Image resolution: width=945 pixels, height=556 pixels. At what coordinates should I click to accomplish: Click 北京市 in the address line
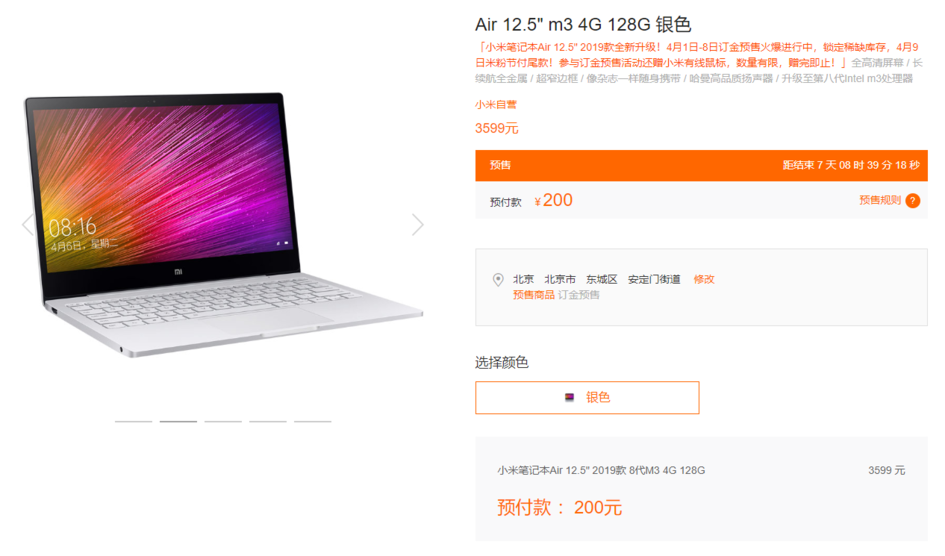tap(560, 280)
